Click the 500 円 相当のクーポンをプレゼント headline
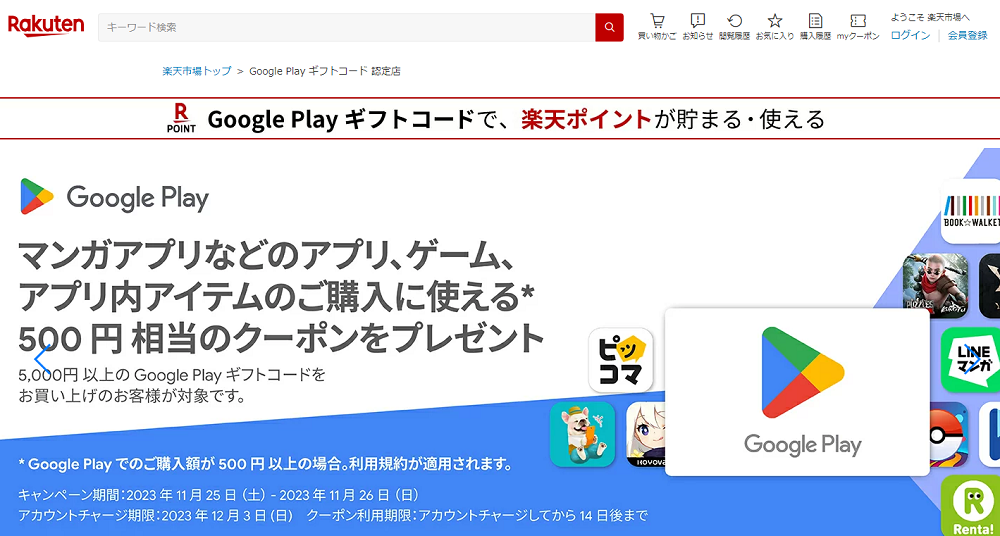Screen dimensions: 1000x536 (x=281, y=339)
